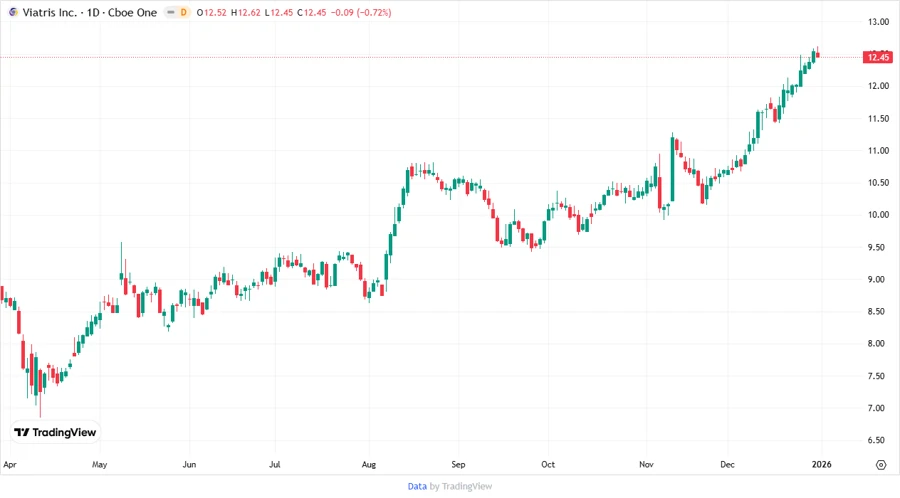This screenshot has width=900, height=498.
Task: Click the Viatris Inc. symbol logo icon
Action: point(13,12)
